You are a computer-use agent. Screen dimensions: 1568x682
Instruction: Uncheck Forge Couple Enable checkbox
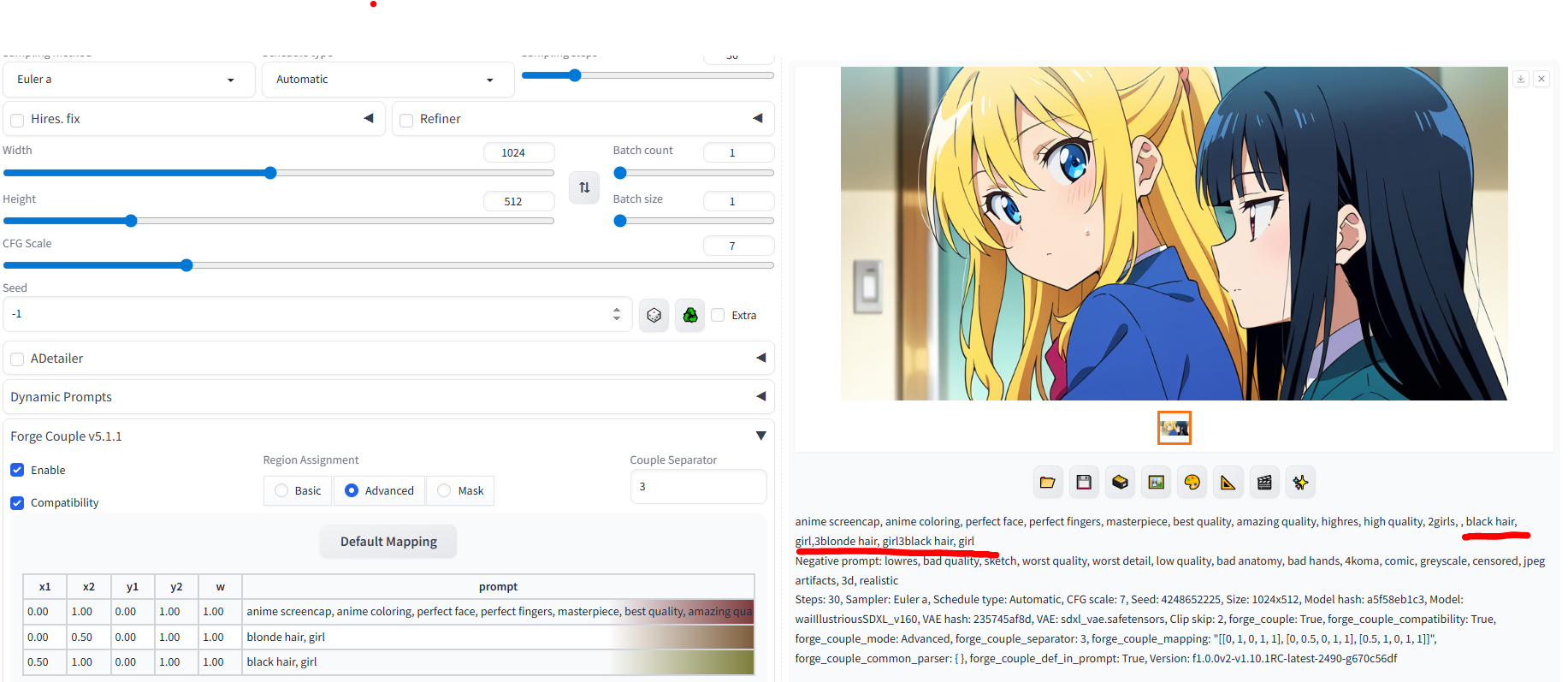click(17, 470)
